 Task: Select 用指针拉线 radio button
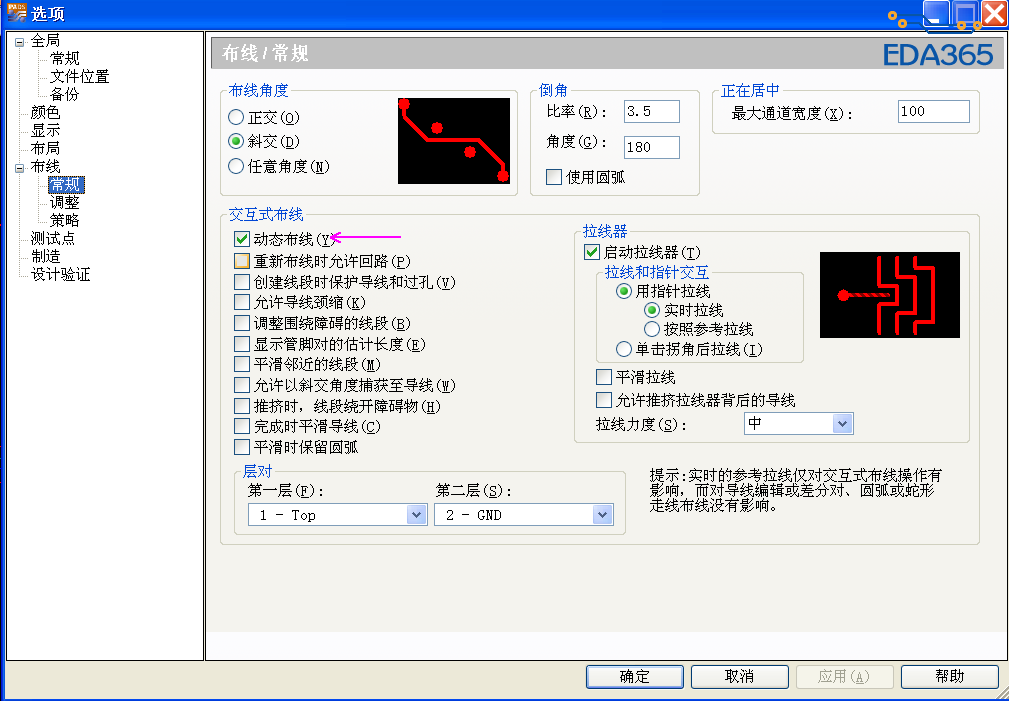(624, 292)
